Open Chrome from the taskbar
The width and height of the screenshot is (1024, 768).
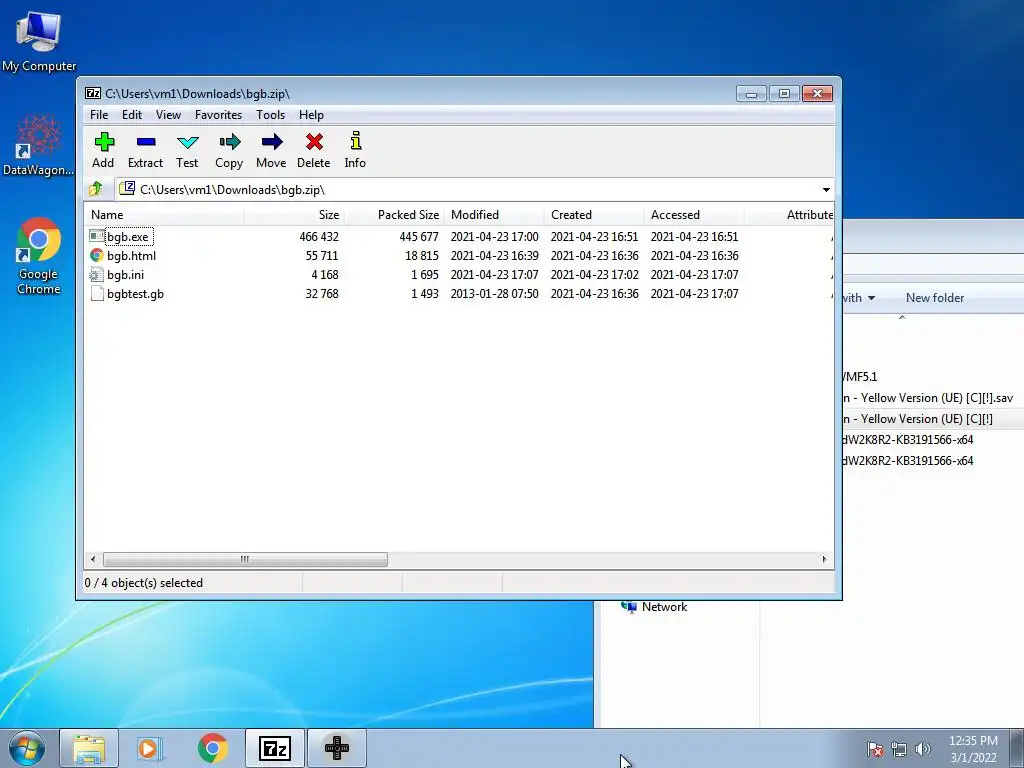[x=212, y=748]
